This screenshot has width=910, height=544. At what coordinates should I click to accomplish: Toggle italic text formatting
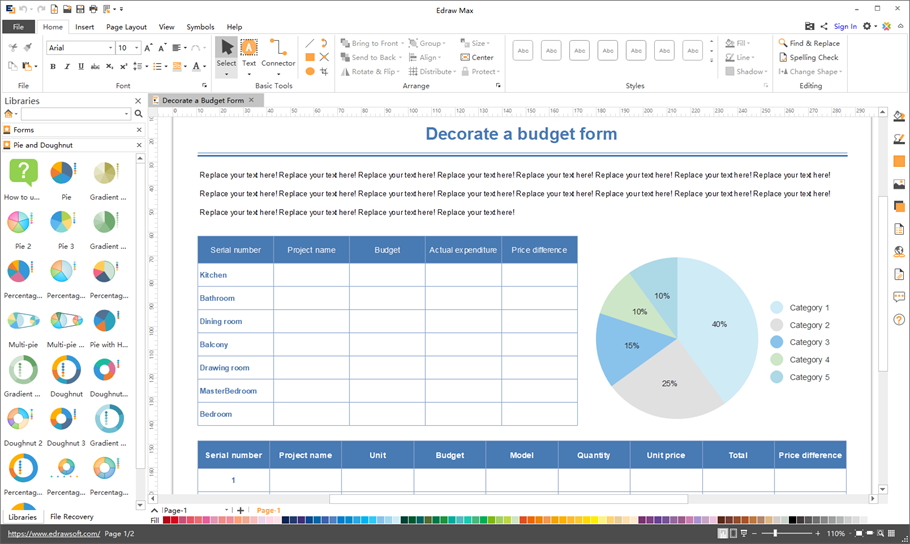67,67
